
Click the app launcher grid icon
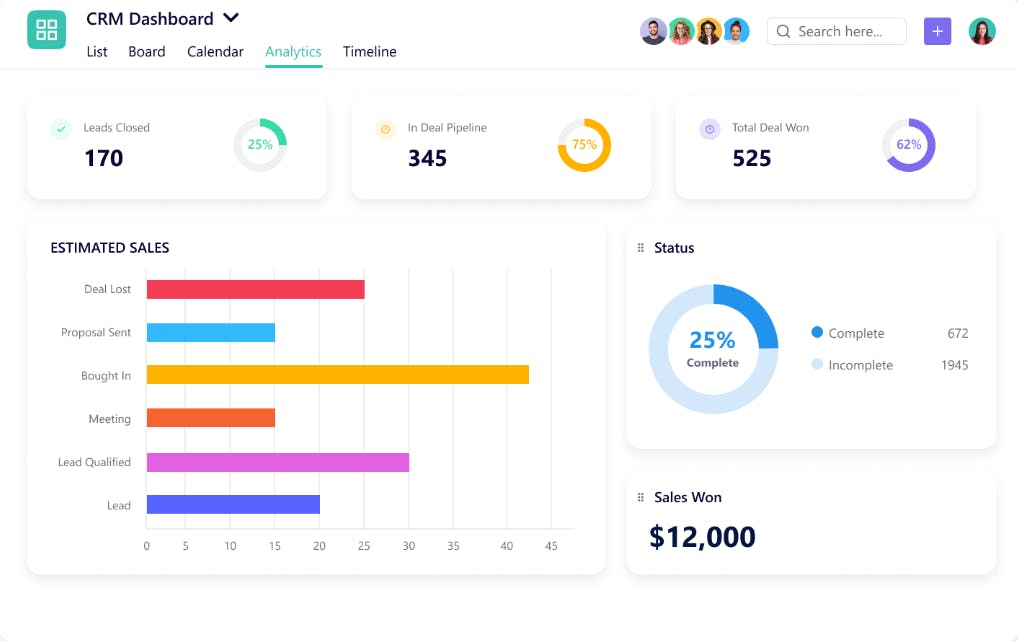(46, 31)
